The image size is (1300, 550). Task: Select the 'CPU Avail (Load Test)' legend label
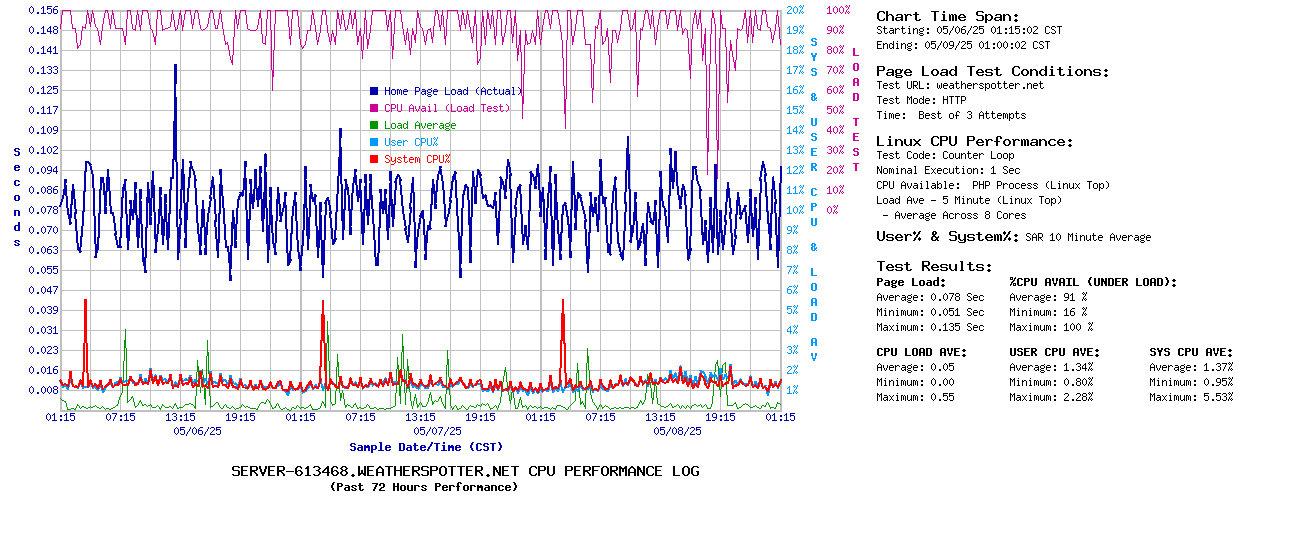(446, 108)
